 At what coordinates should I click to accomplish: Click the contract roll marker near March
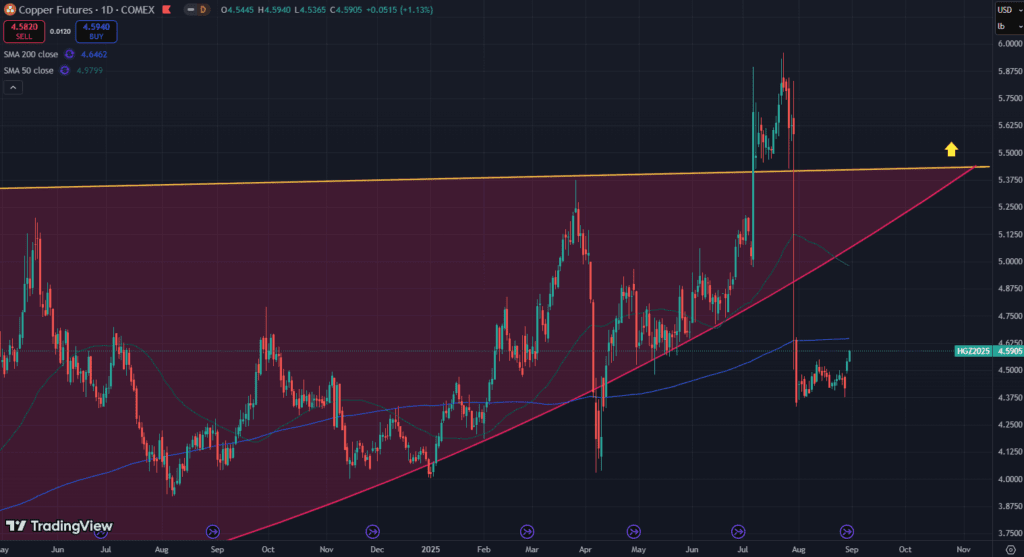527,531
